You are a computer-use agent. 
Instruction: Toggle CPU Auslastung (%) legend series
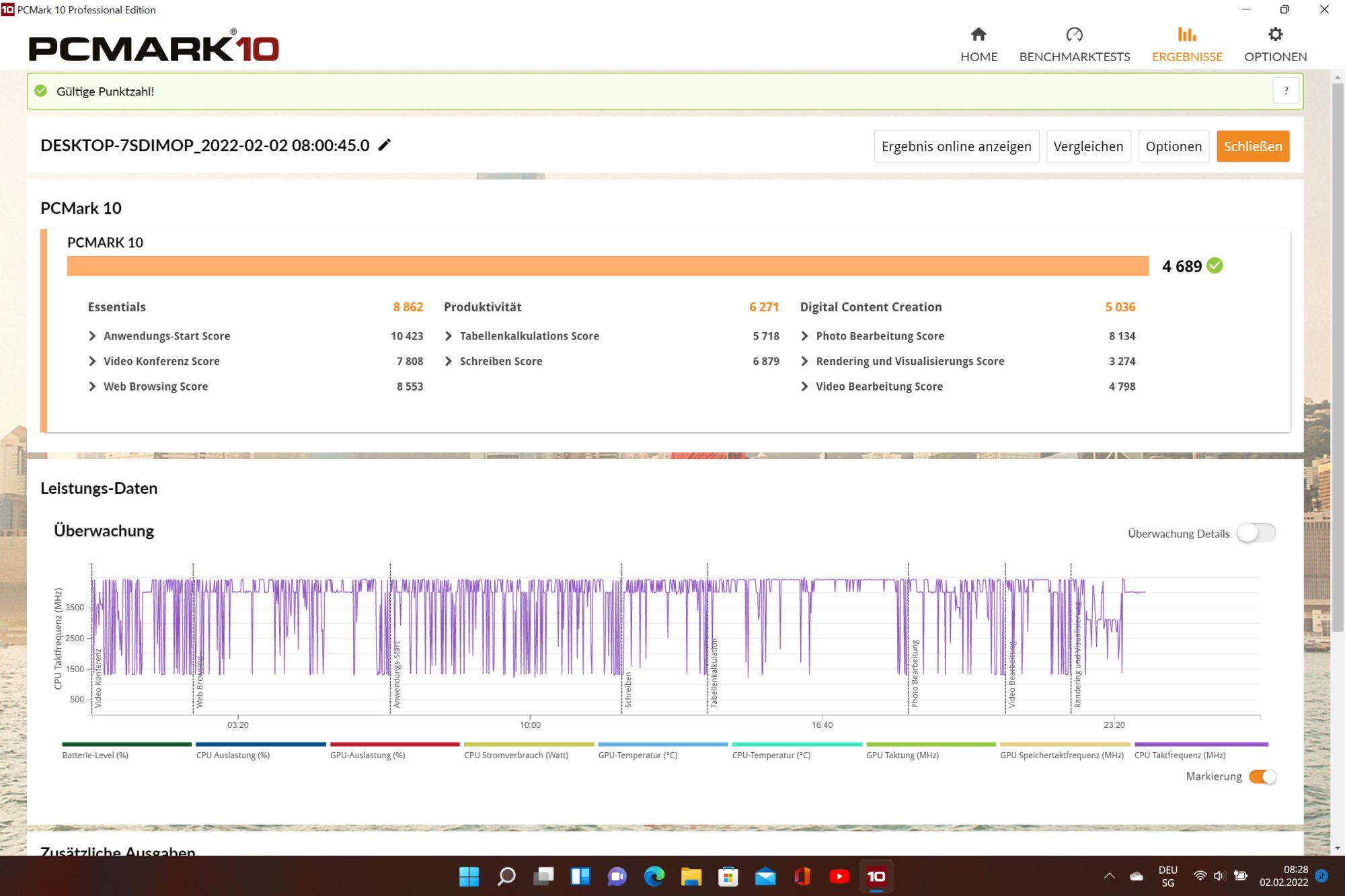(261, 750)
